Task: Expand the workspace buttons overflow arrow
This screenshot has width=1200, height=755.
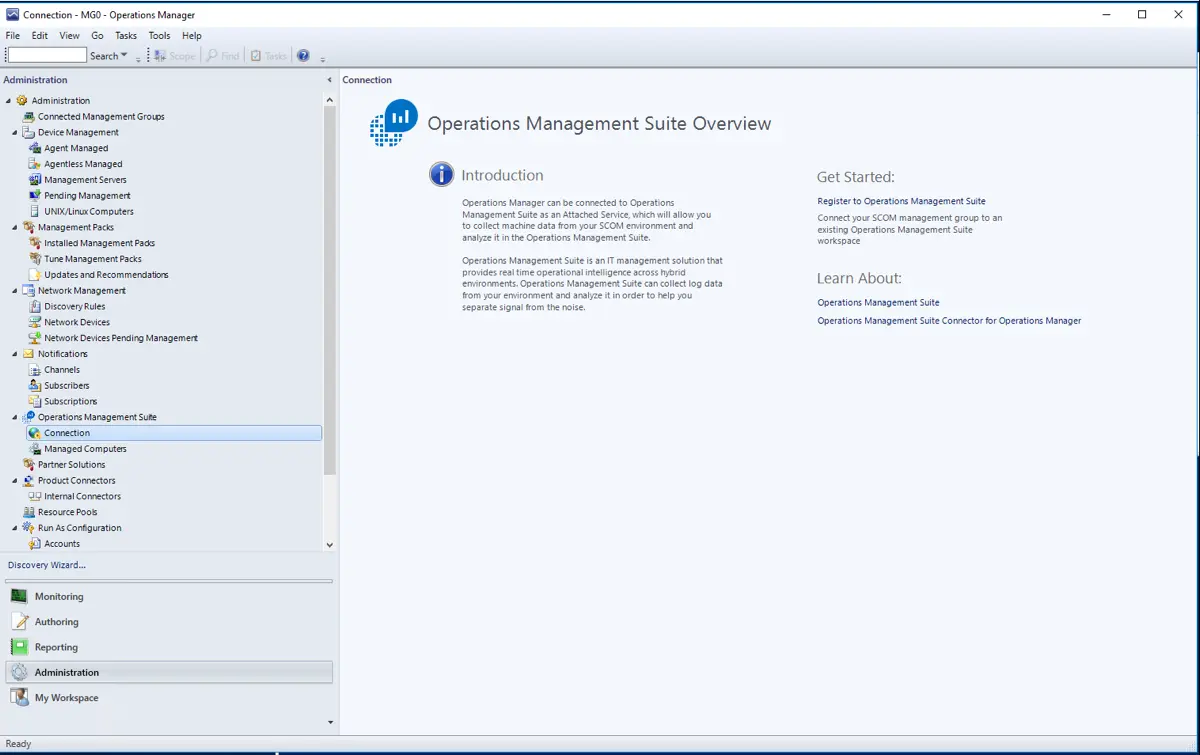Action: point(330,722)
